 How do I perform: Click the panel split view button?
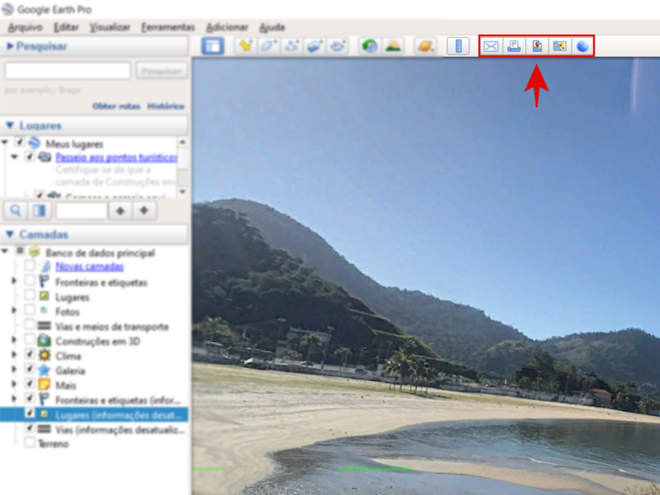pyautogui.click(x=40, y=210)
